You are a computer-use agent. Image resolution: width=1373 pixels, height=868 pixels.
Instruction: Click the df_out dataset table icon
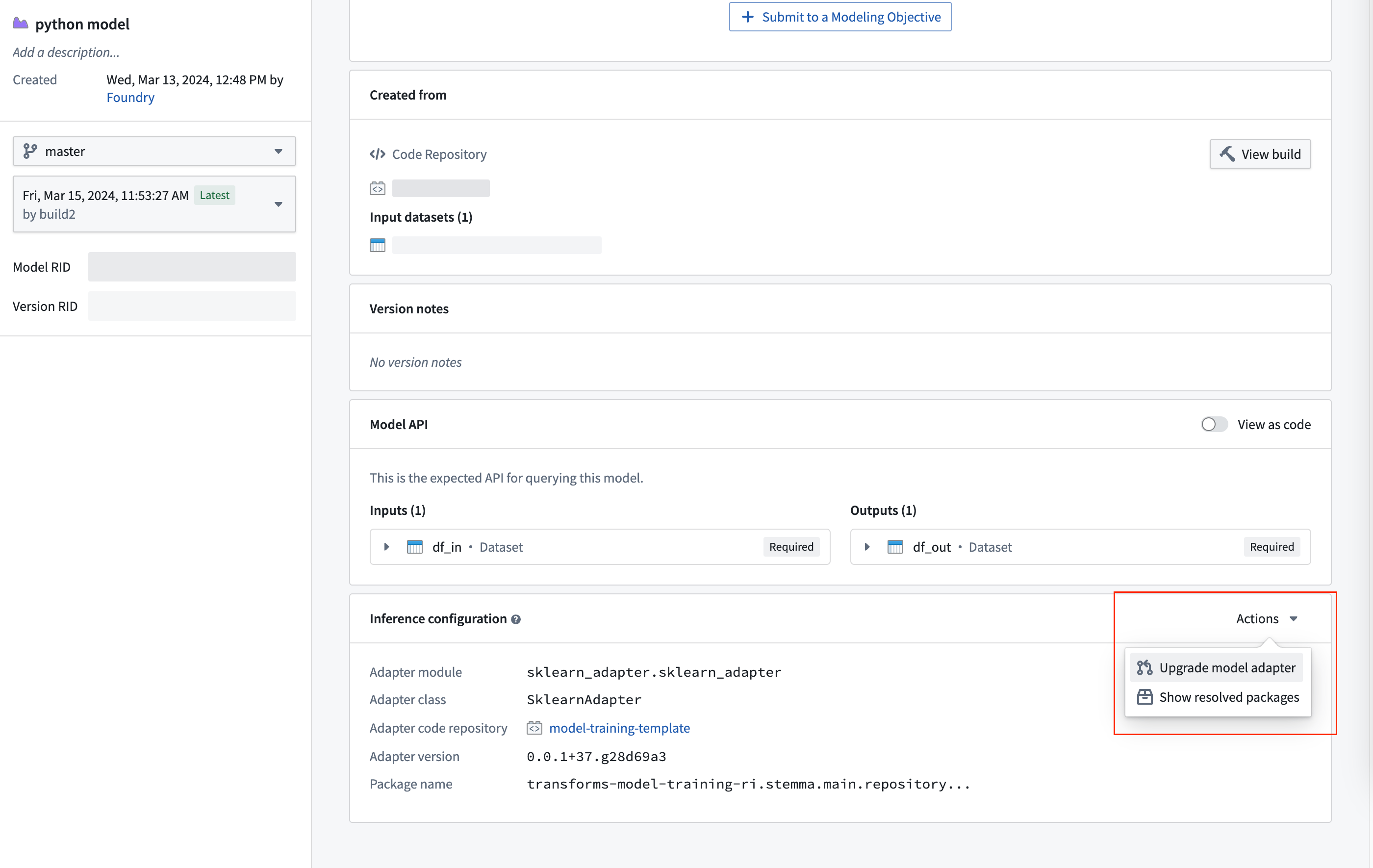pos(896,546)
